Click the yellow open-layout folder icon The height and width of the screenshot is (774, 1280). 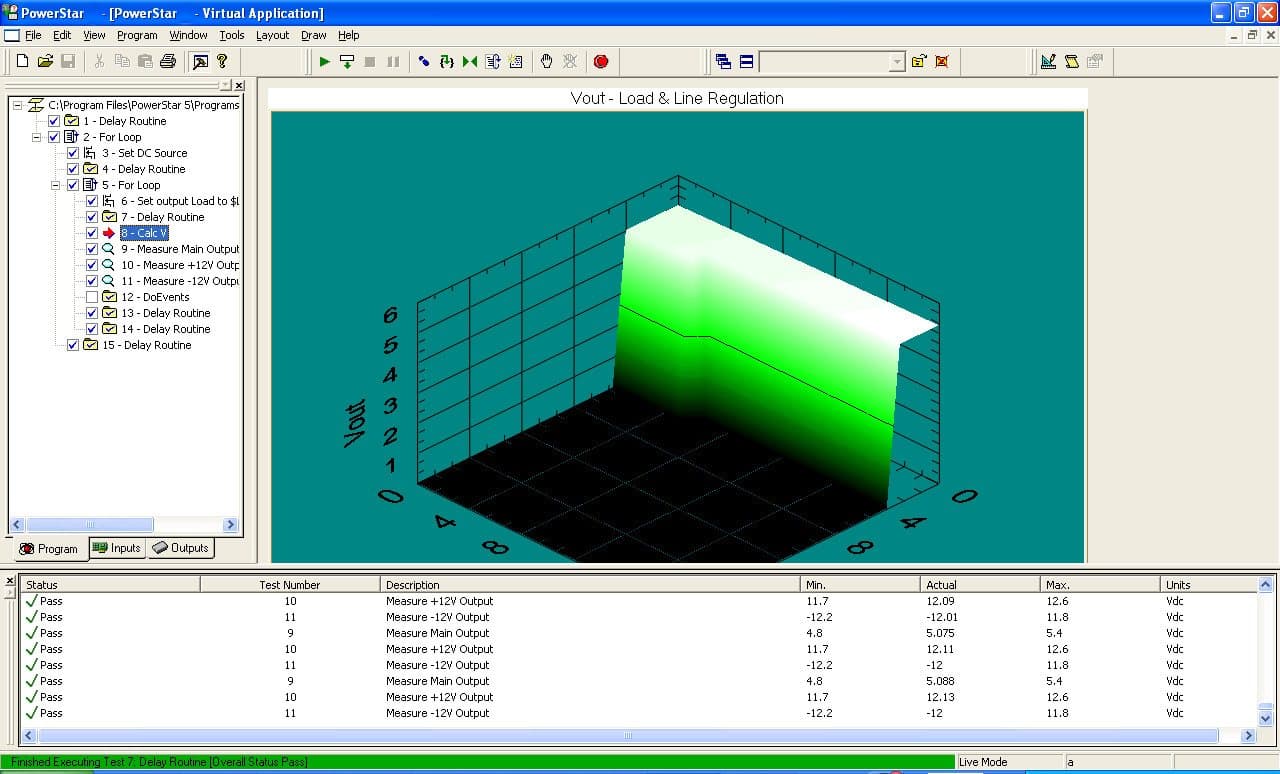[919, 61]
